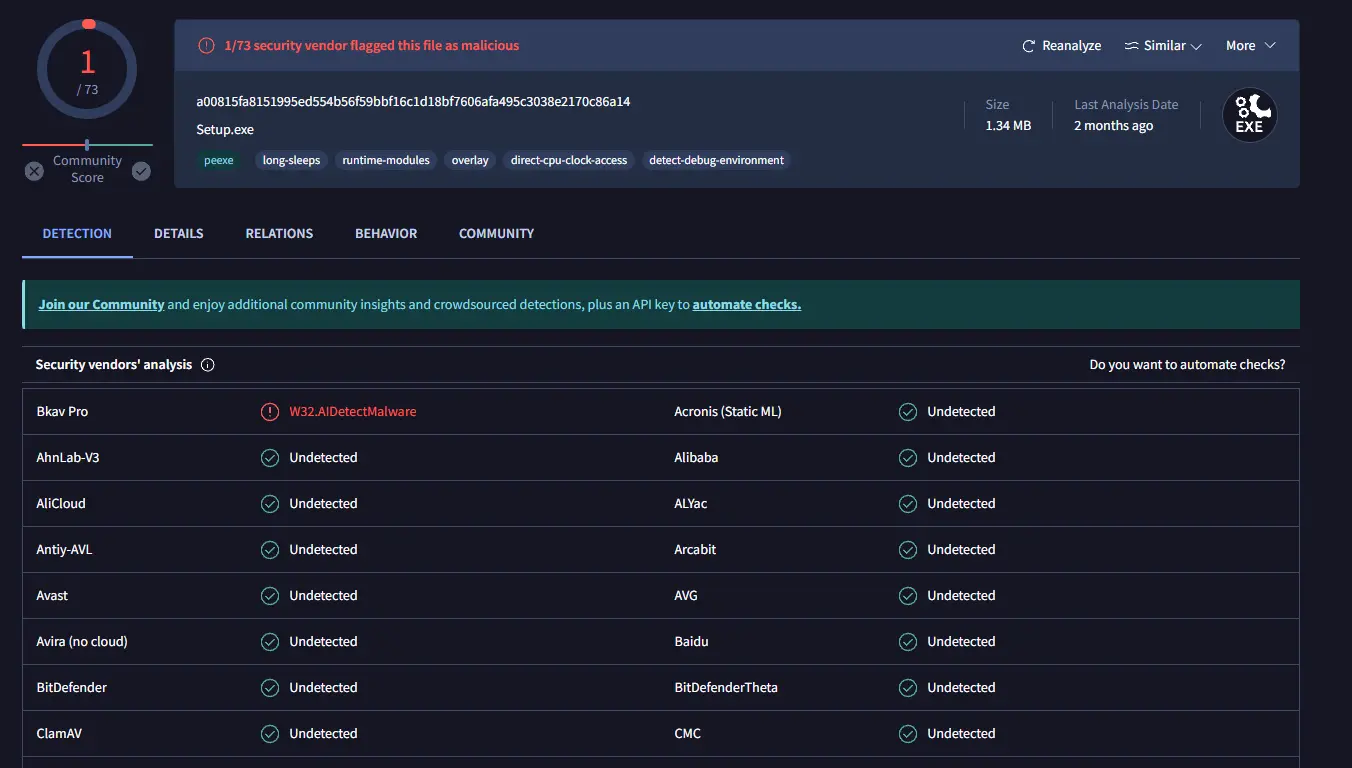Click the ClamAV vendor name

[x=59, y=734]
